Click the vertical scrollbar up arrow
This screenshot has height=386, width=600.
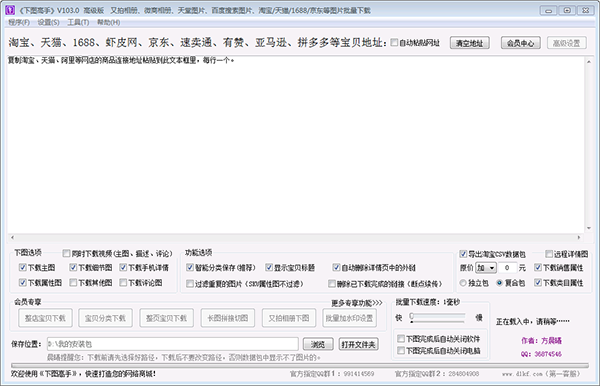click(x=589, y=62)
